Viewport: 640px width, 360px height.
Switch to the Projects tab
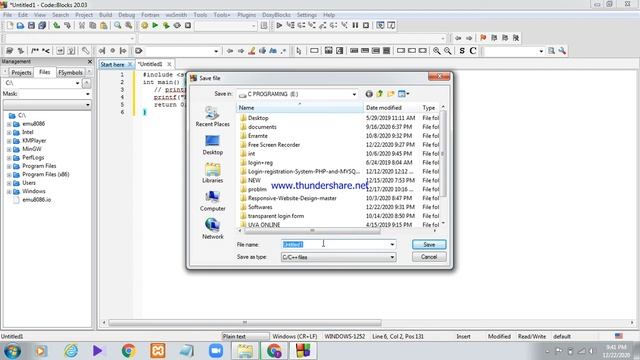point(21,72)
